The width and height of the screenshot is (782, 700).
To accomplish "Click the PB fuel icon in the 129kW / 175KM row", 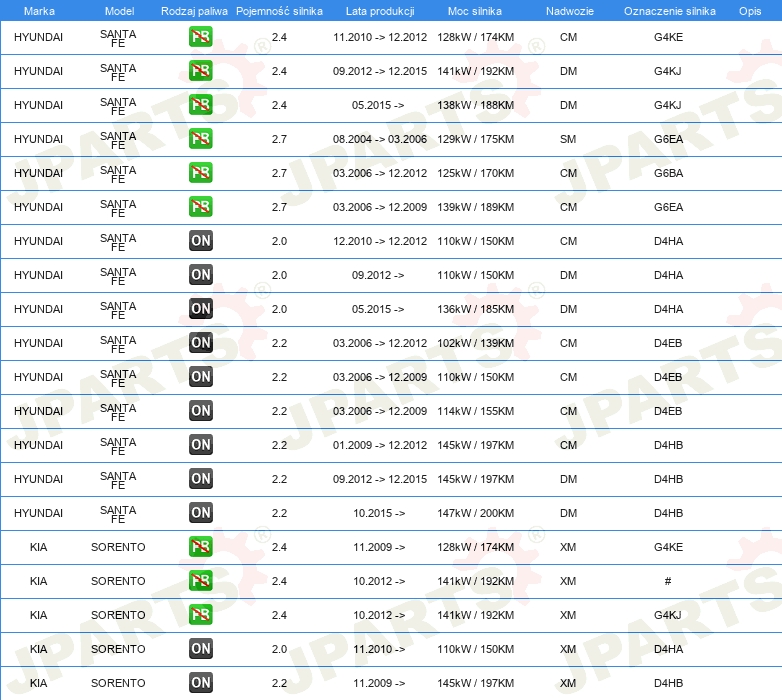I will coord(200,139).
